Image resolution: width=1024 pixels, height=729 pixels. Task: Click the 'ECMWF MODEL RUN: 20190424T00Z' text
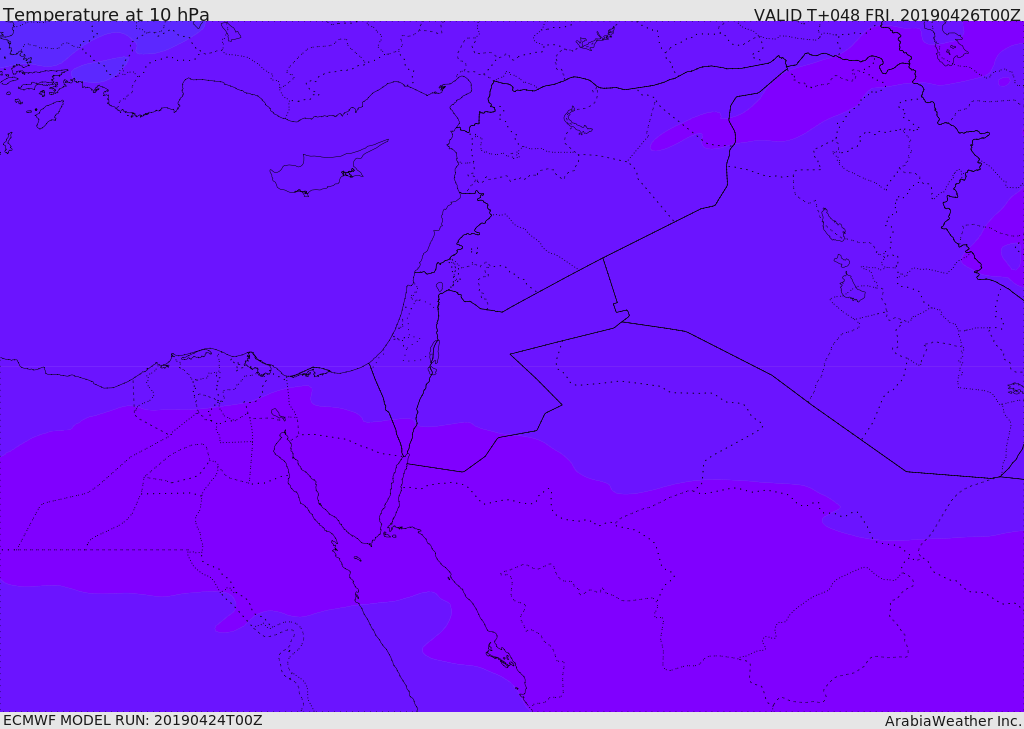coord(133,720)
